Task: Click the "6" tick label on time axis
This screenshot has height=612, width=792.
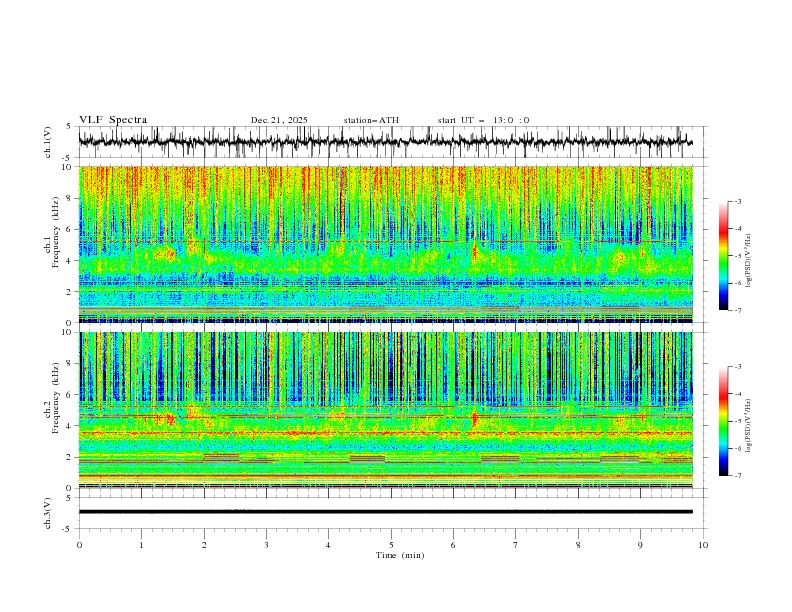Action: point(453,545)
